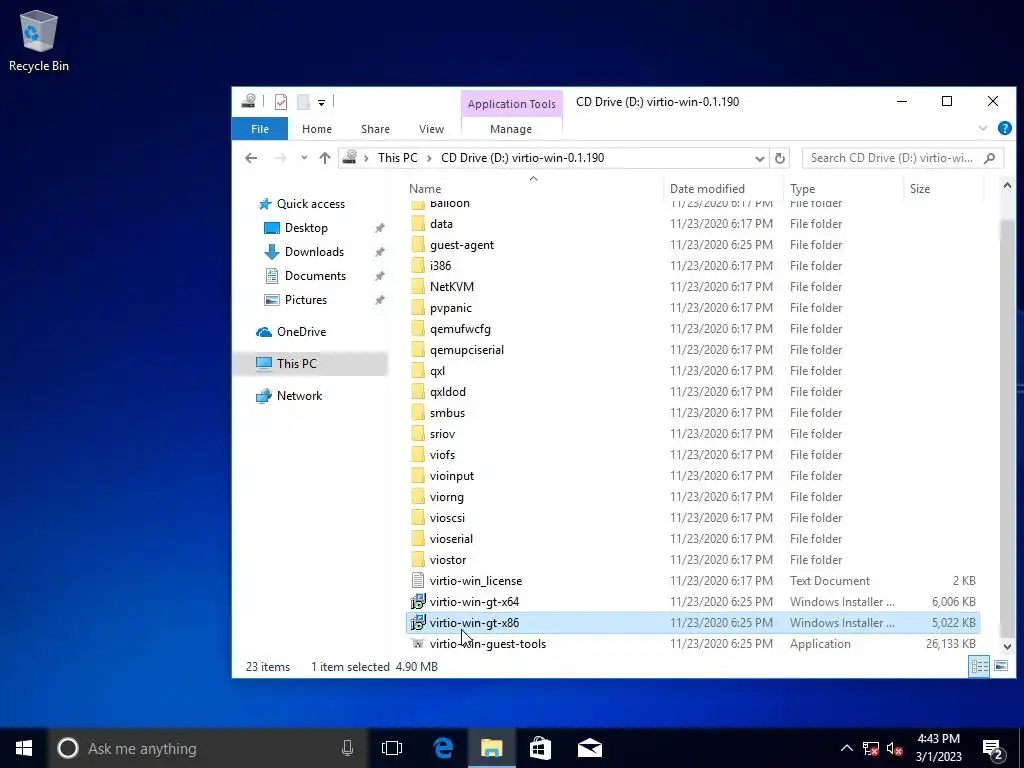Image resolution: width=1024 pixels, height=768 pixels.
Task: Select Documents in the navigation pane
Action: click(315, 276)
